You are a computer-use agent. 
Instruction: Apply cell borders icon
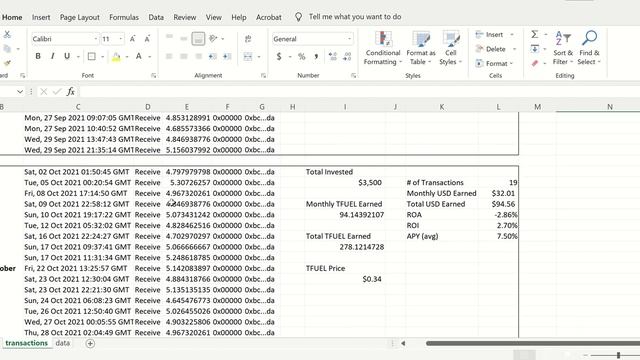(x=91, y=56)
